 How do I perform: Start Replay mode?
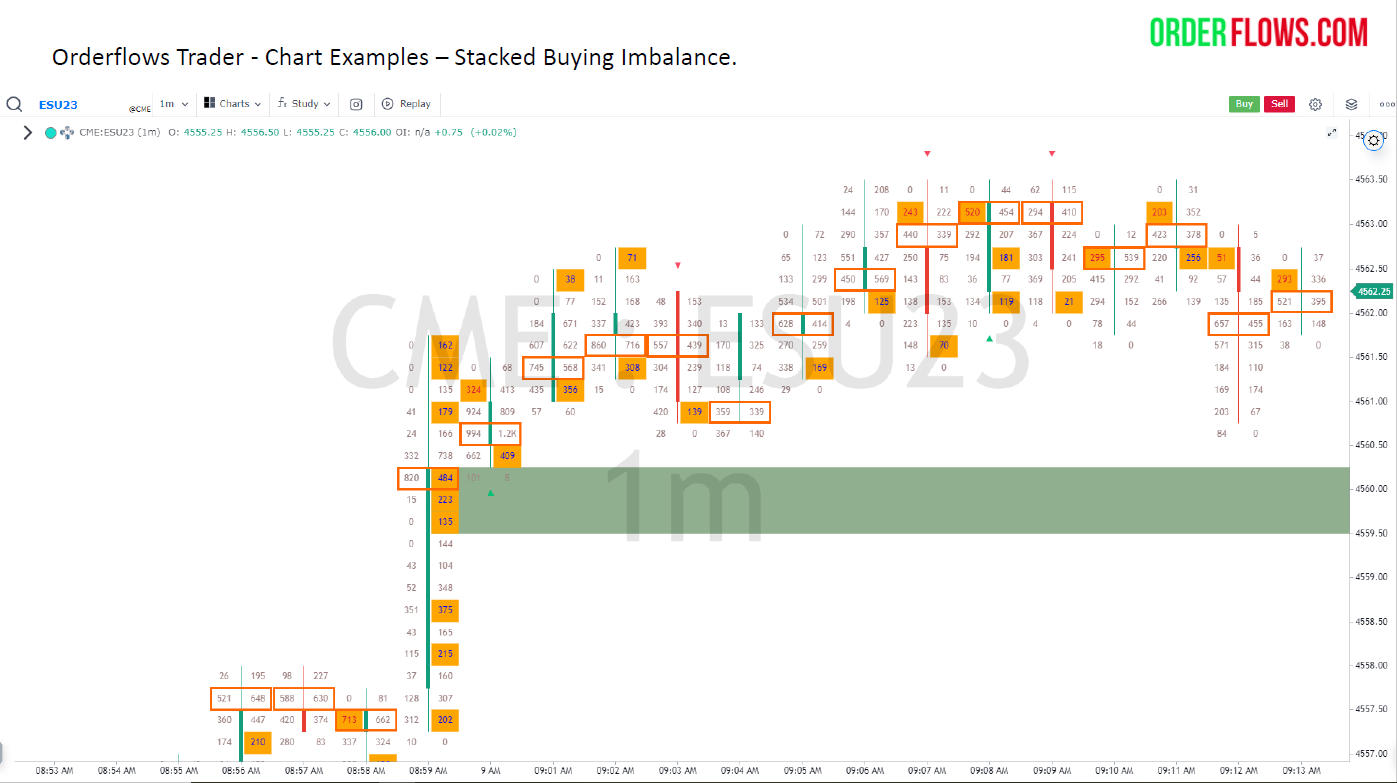coord(406,104)
